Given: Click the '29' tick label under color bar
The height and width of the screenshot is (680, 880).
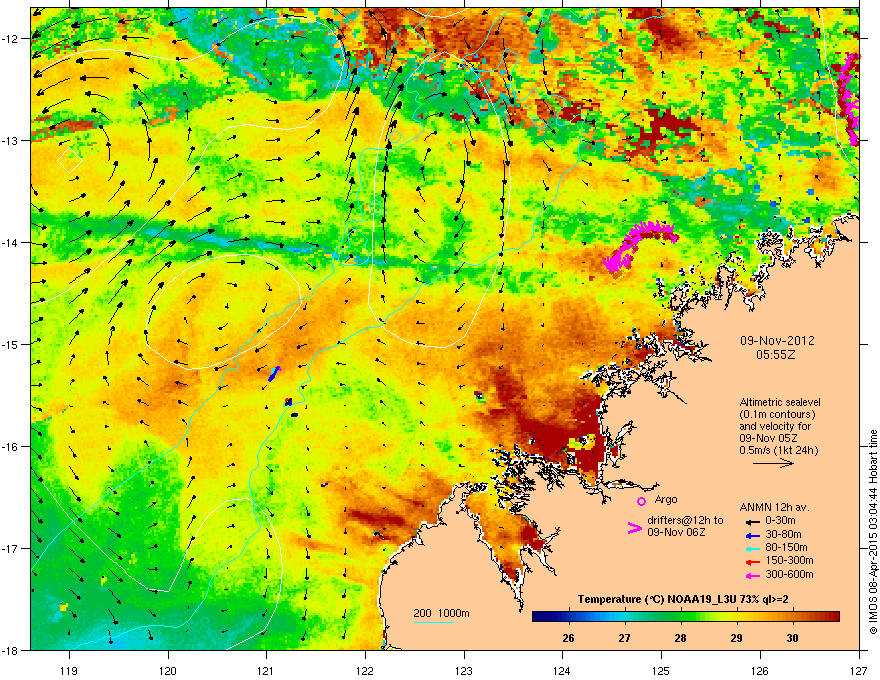Looking at the screenshot, I should click(x=736, y=638).
